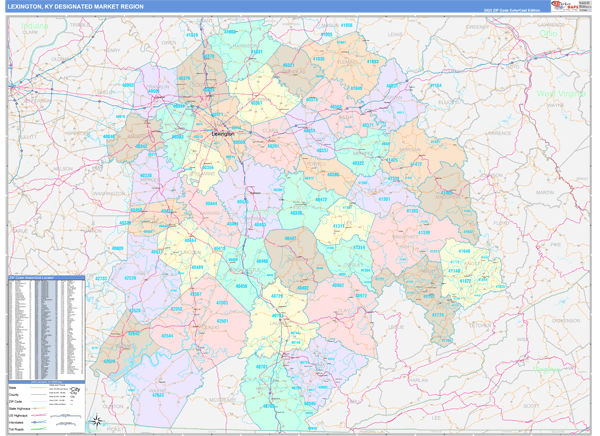Click the ZIP code label 41031
This screenshot has width=600, height=436.
coord(257,52)
